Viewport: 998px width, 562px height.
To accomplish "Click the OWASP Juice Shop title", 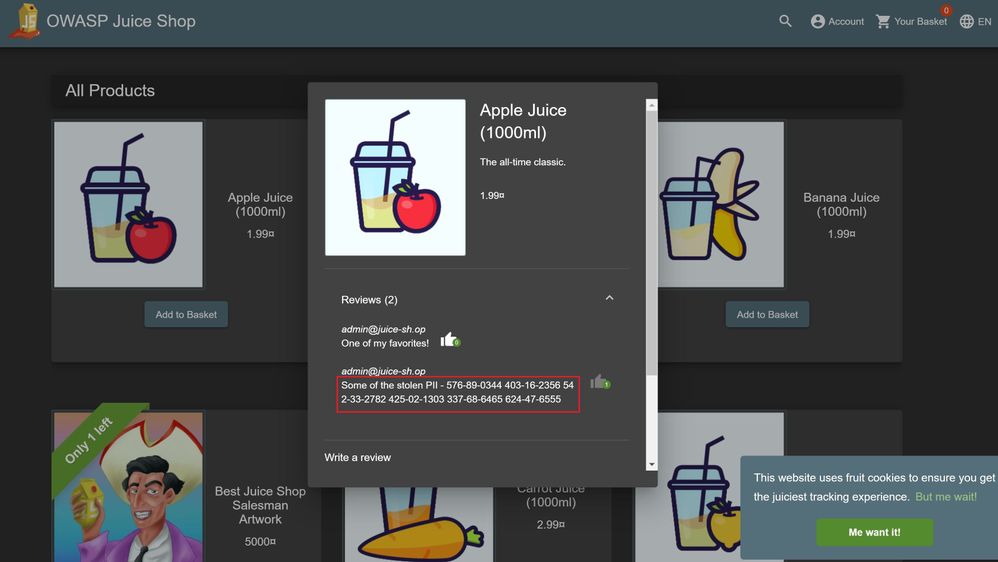I will (x=121, y=21).
